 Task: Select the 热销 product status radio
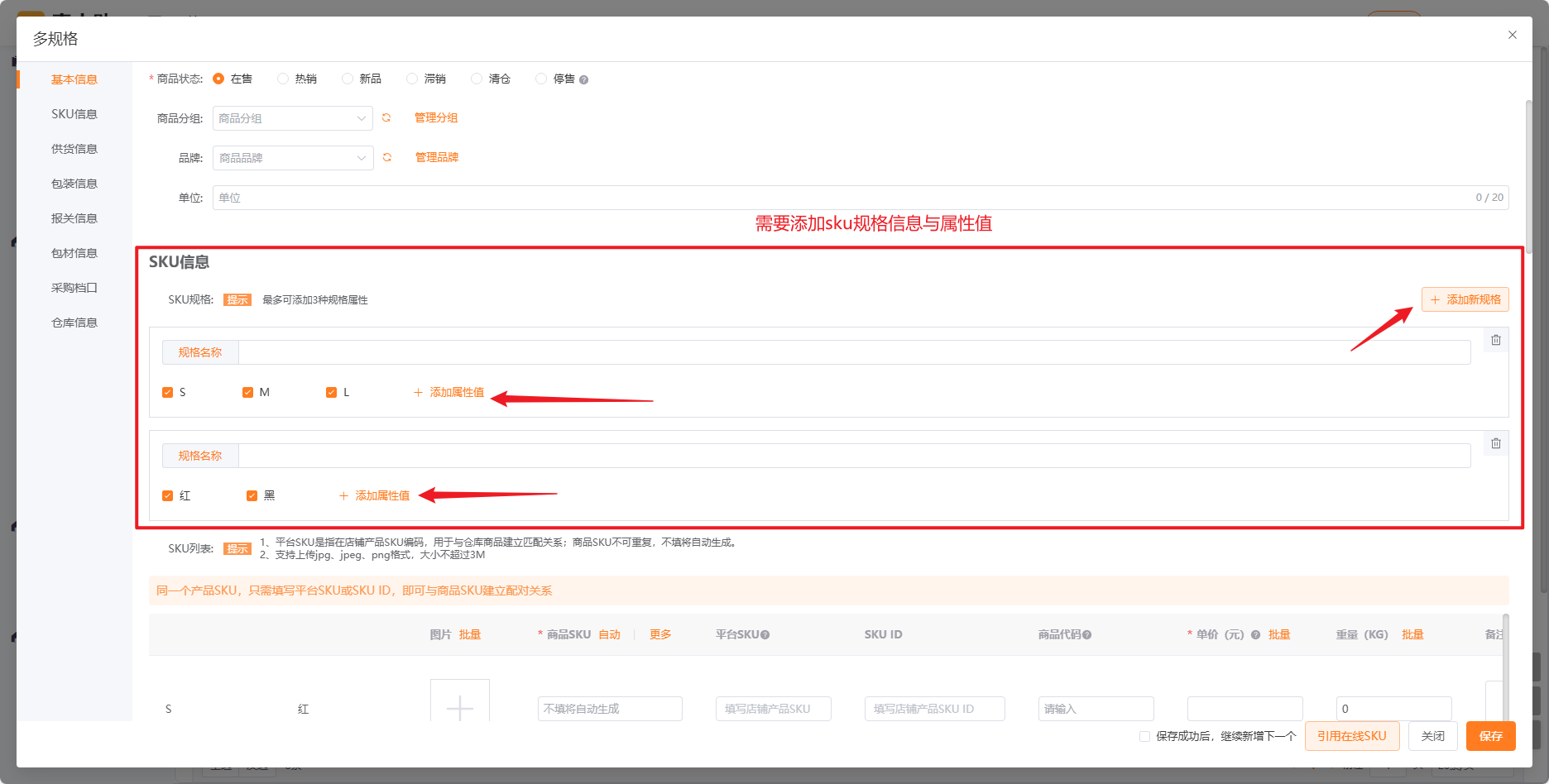click(x=283, y=79)
